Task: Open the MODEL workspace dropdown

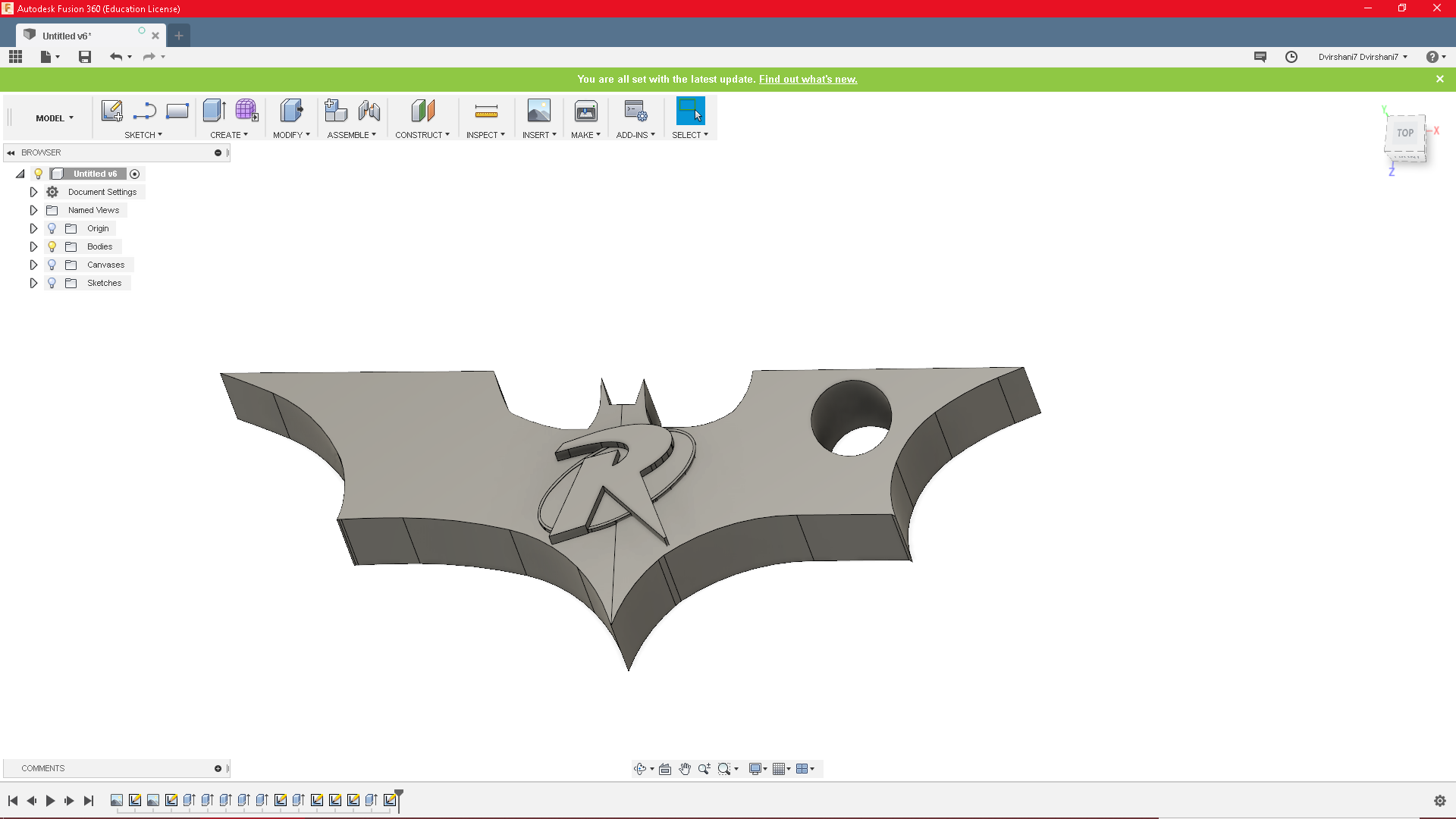Action: coord(55,118)
